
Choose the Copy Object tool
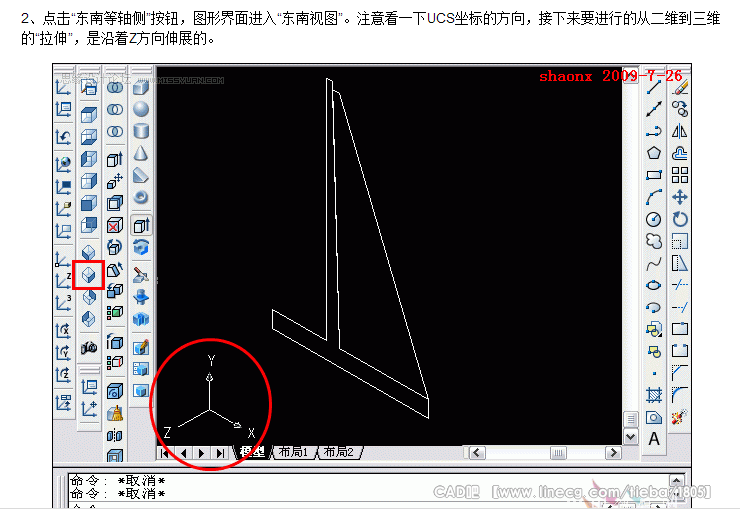(680, 109)
